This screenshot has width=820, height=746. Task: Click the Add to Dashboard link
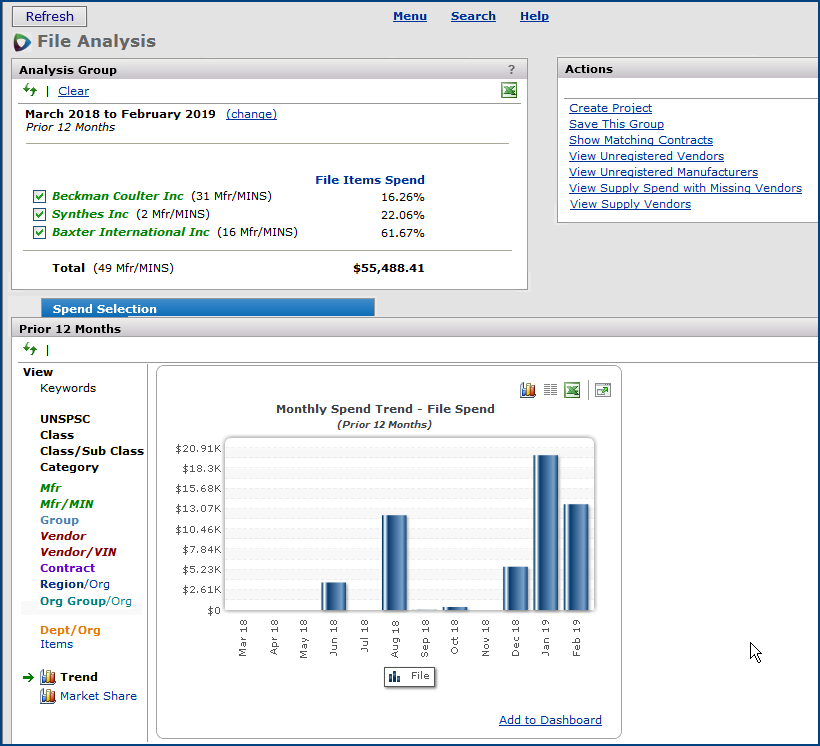(x=550, y=720)
